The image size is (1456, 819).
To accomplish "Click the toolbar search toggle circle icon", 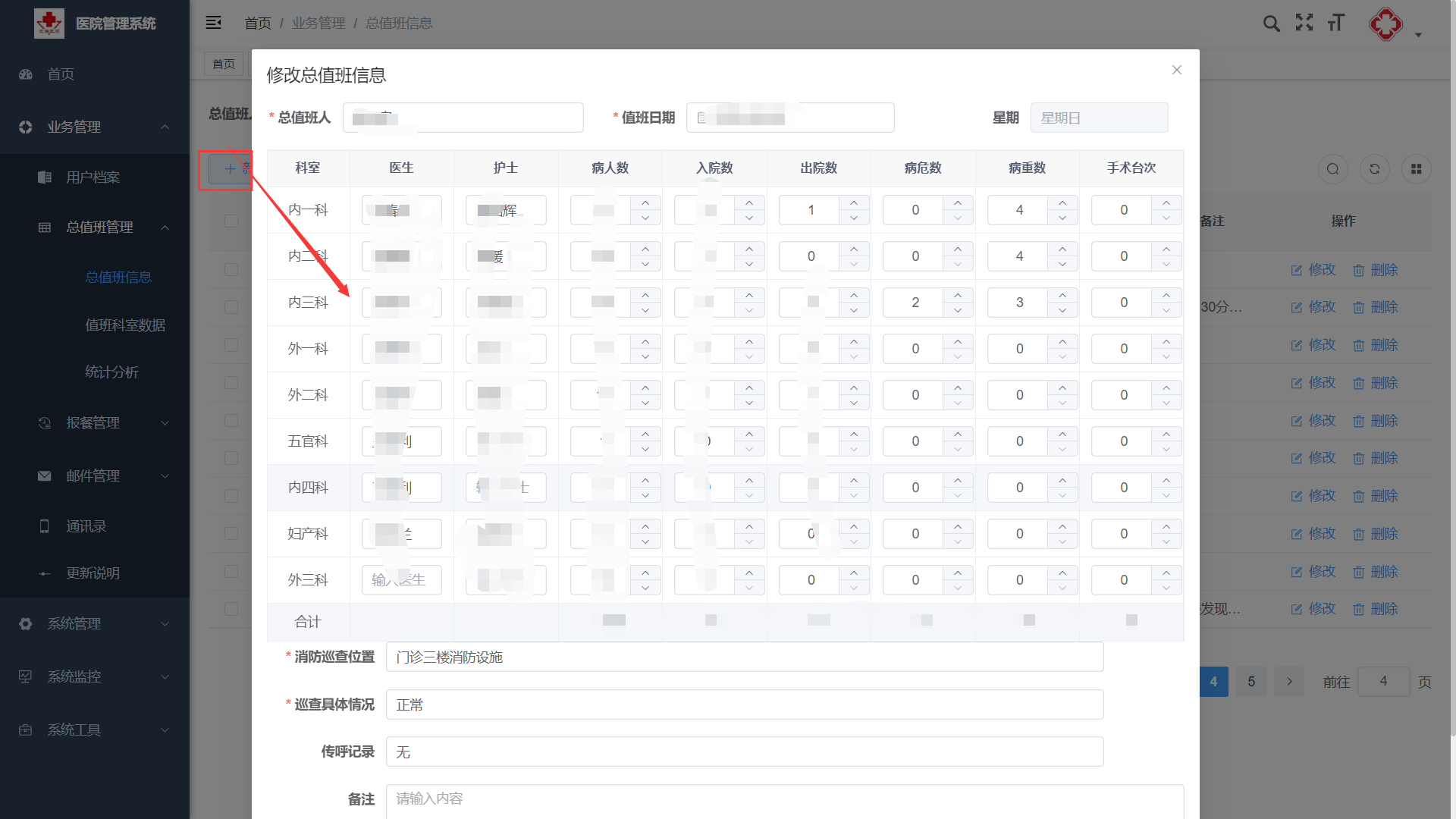I will click(x=1332, y=169).
